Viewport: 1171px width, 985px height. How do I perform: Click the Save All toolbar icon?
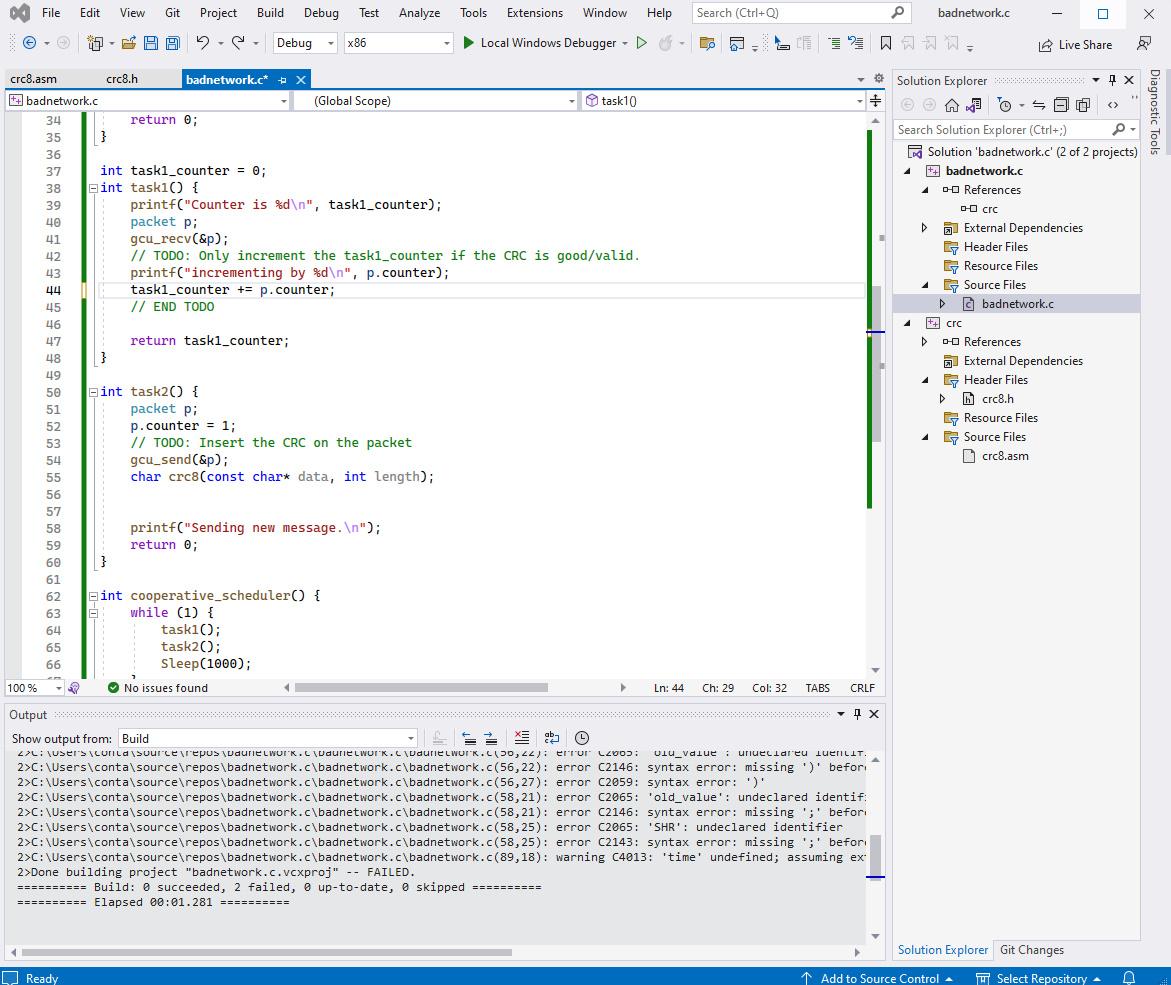click(172, 43)
